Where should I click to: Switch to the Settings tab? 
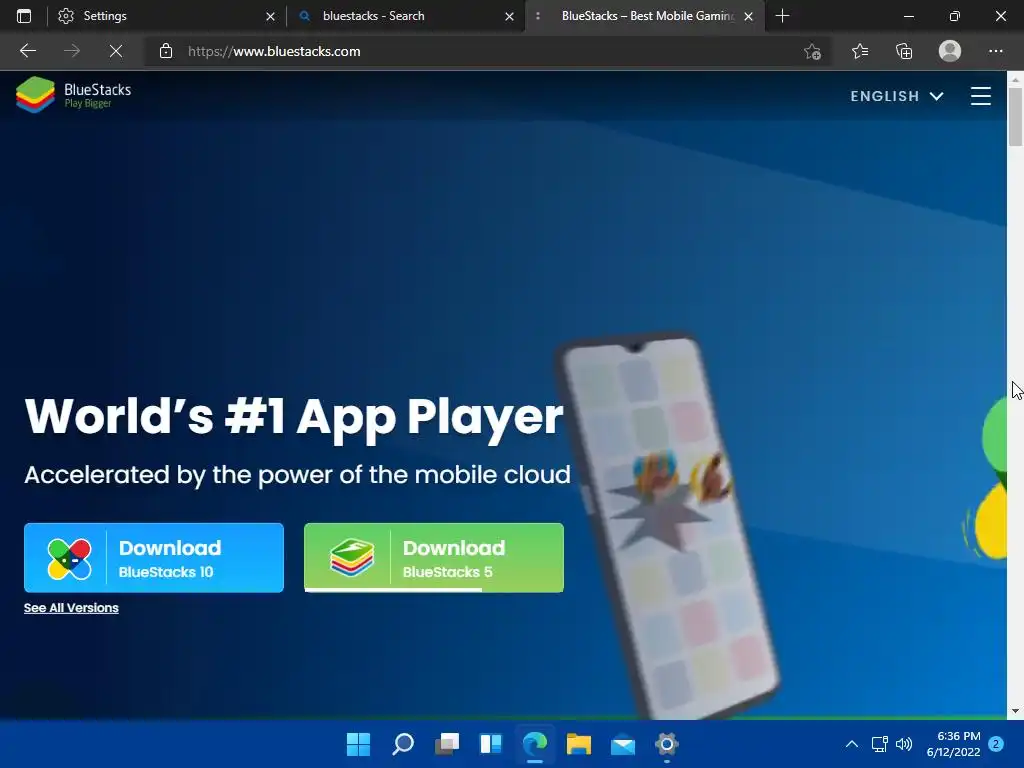pos(167,16)
